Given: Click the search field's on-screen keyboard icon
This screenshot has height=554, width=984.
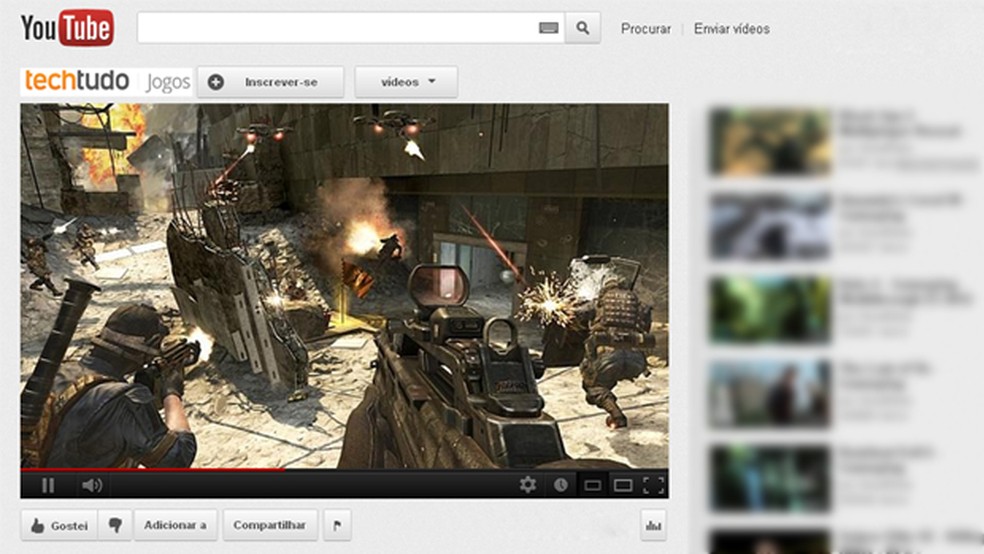Looking at the screenshot, I should click(x=548, y=28).
